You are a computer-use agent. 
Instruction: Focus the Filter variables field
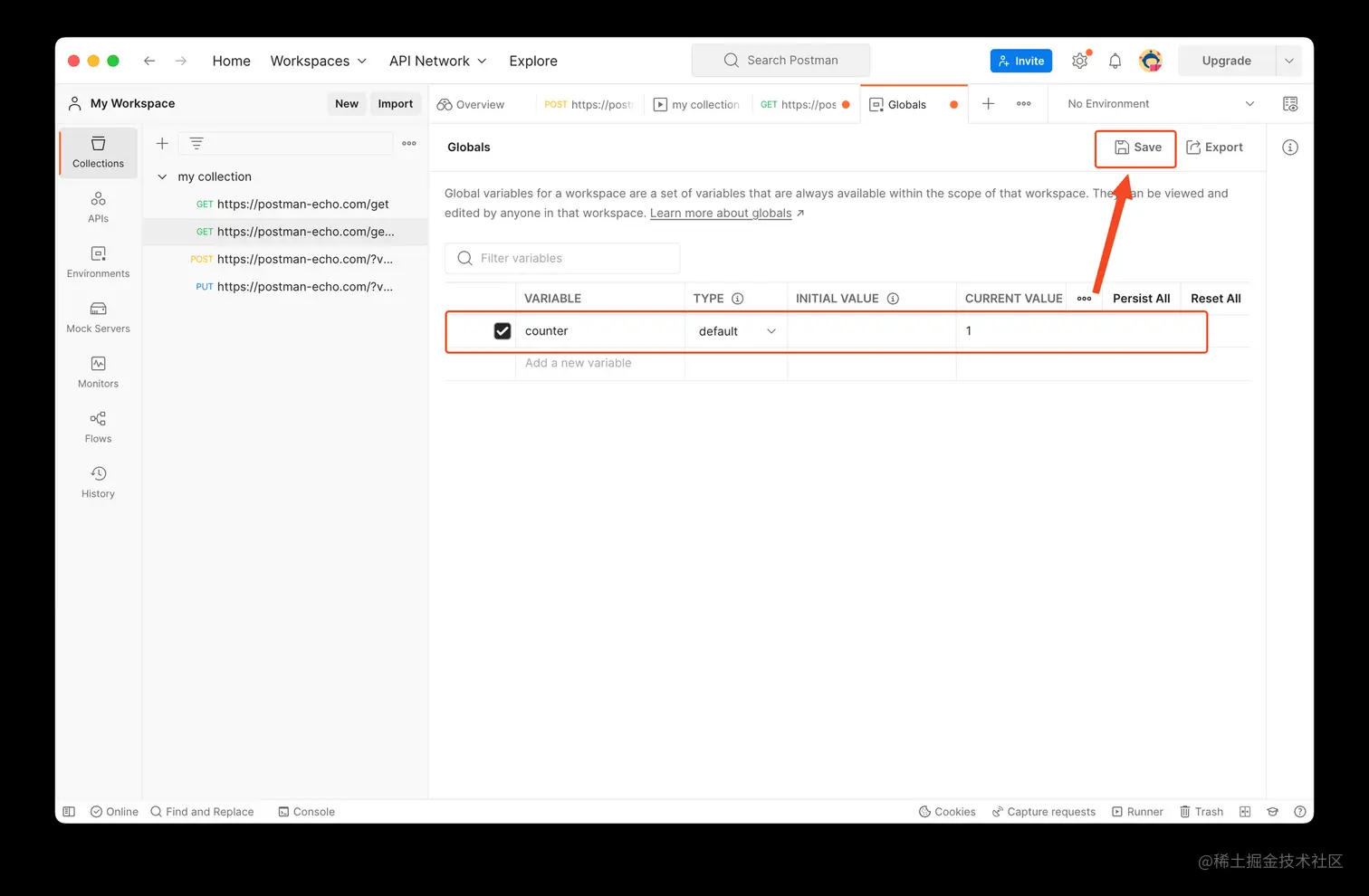click(562, 258)
